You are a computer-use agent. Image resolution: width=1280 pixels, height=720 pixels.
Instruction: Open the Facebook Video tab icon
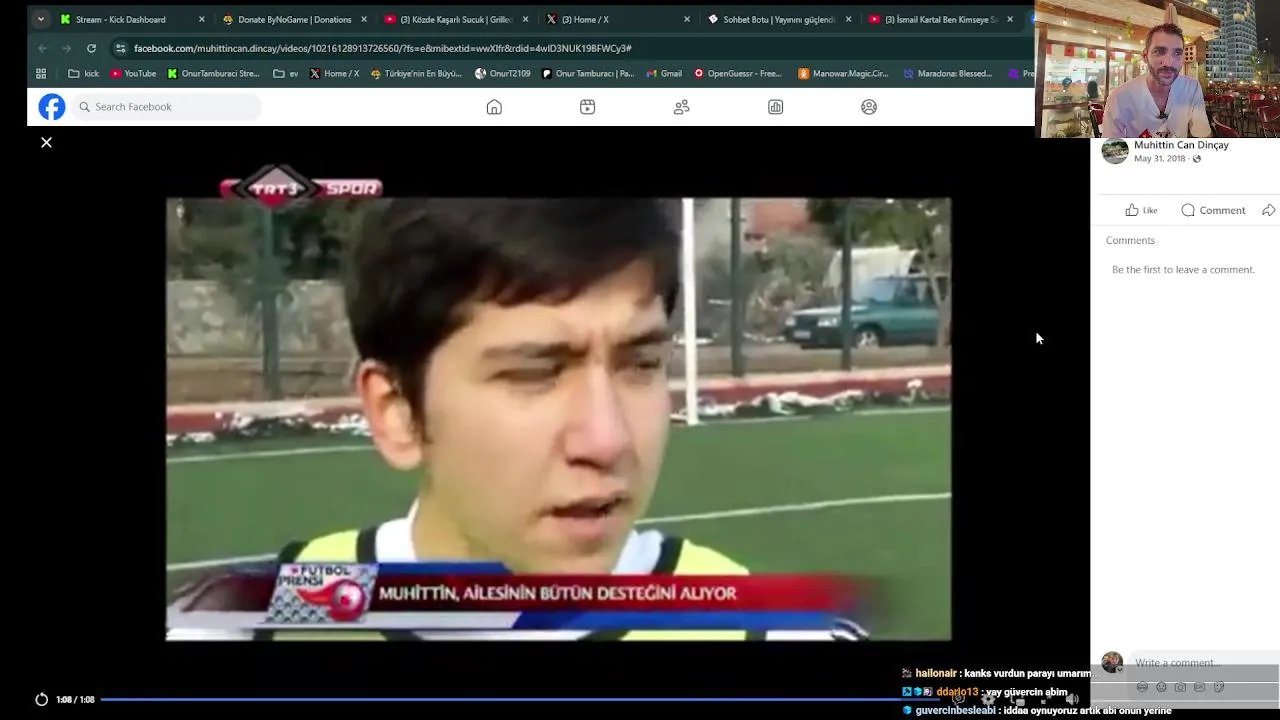pos(588,107)
